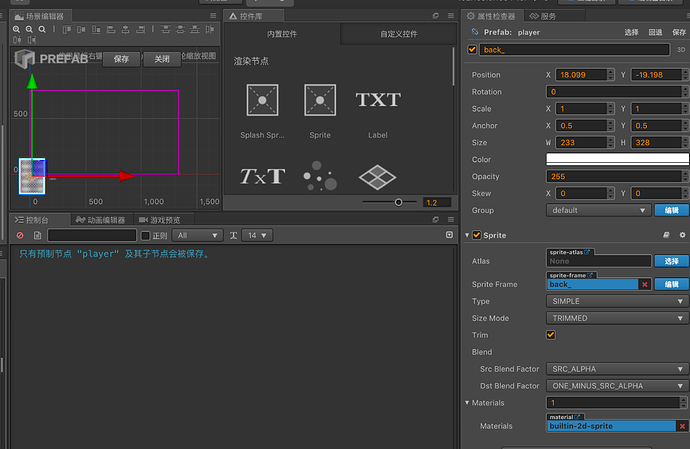This screenshot has width=690, height=449.
Task: Open the 动画编辑器 tab
Action: [100, 220]
